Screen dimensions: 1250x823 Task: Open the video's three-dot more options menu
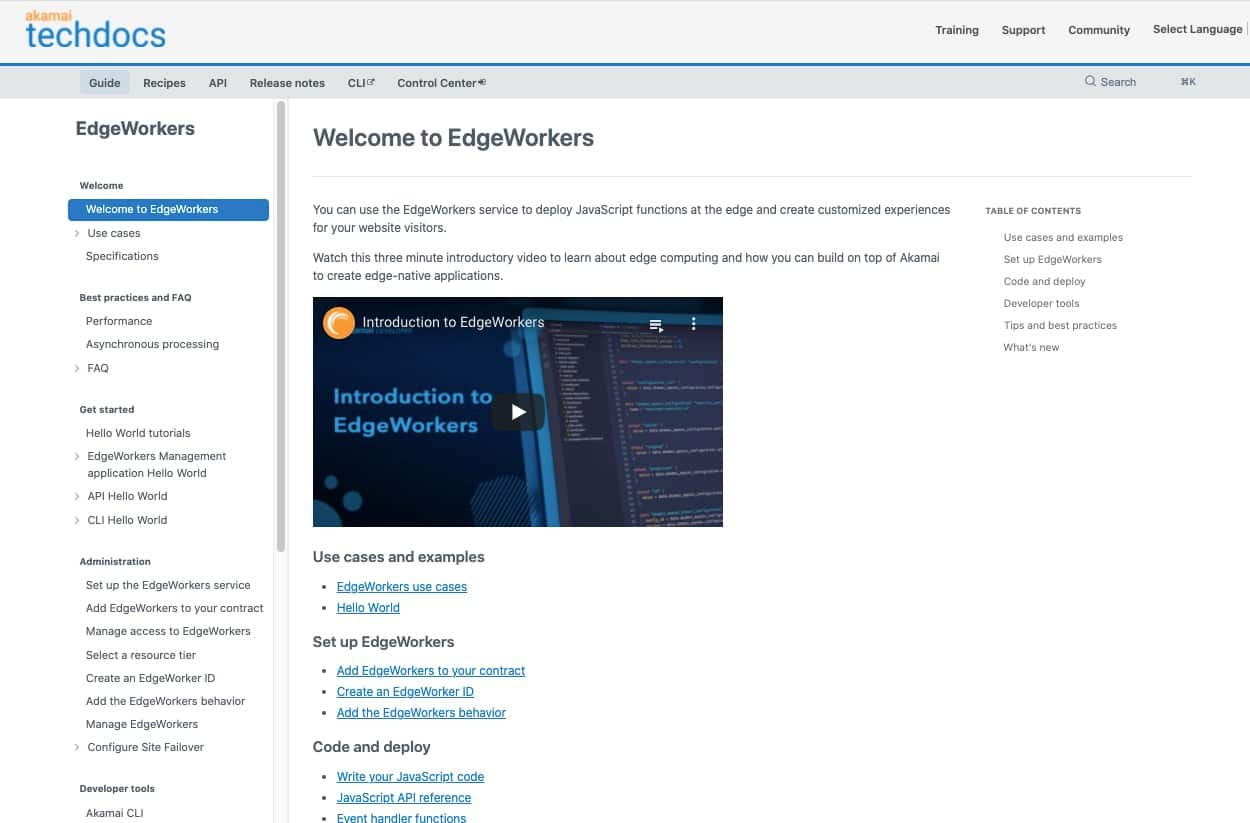click(694, 324)
